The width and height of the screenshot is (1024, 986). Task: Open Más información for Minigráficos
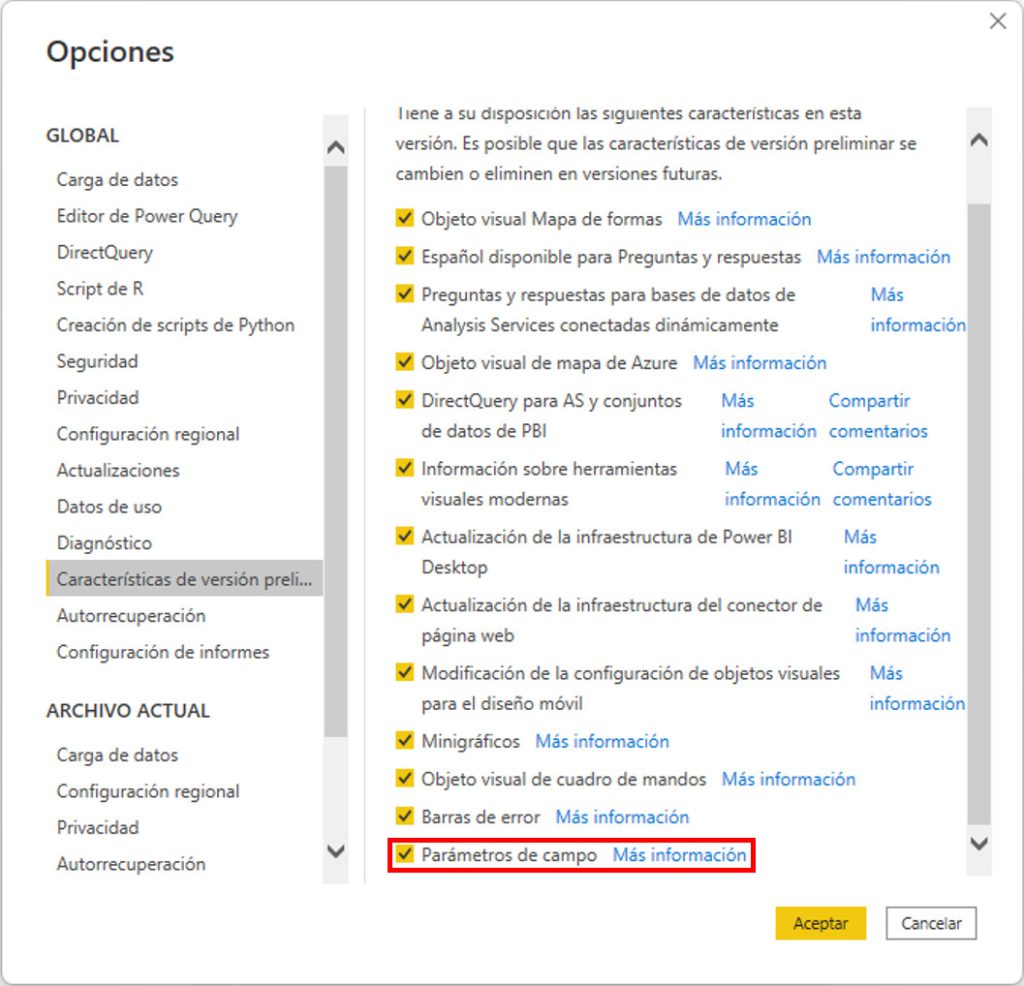(x=602, y=741)
